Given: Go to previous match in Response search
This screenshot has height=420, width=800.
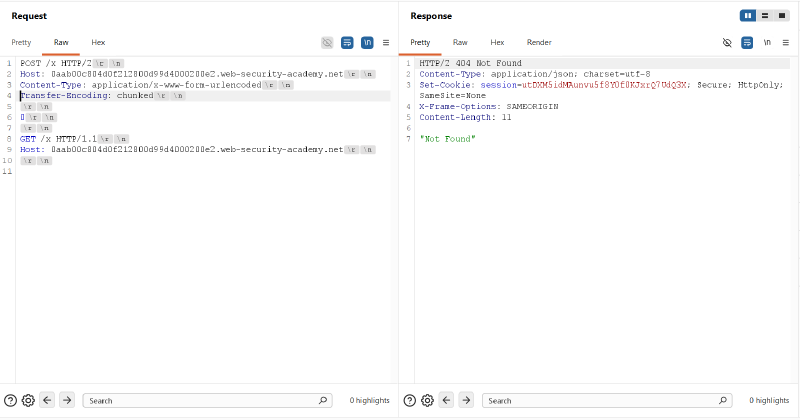Looking at the screenshot, I should [x=446, y=400].
